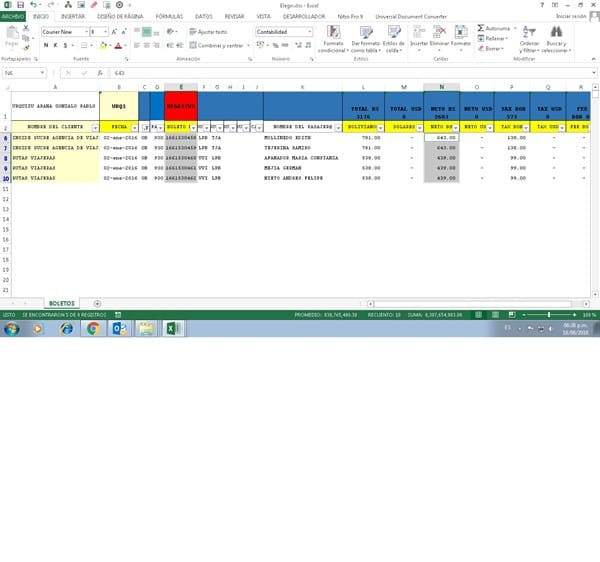Click Estilos de celda icon

(394, 33)
